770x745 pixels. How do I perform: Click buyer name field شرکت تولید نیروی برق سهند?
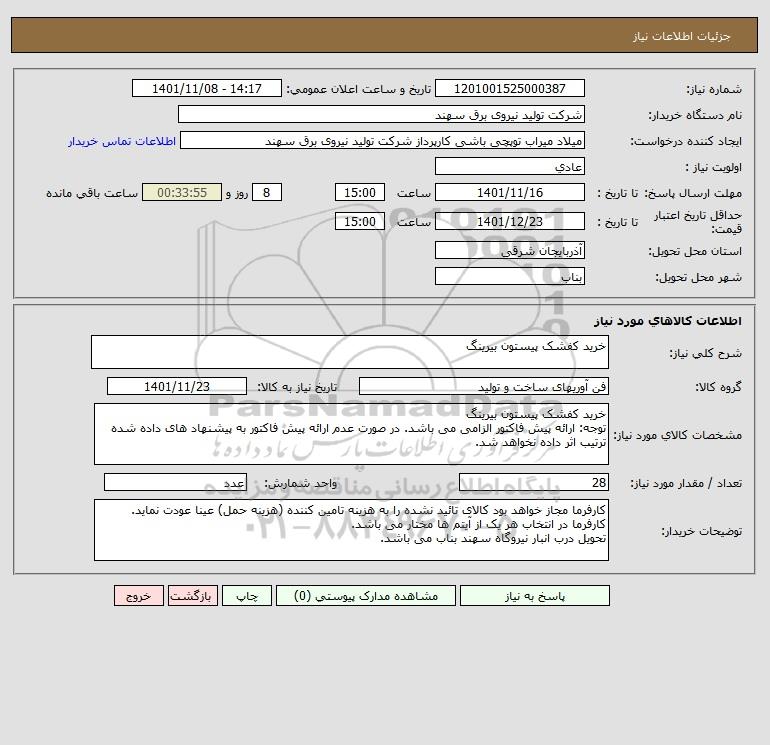pyautogui.click(x=381, y=114)
